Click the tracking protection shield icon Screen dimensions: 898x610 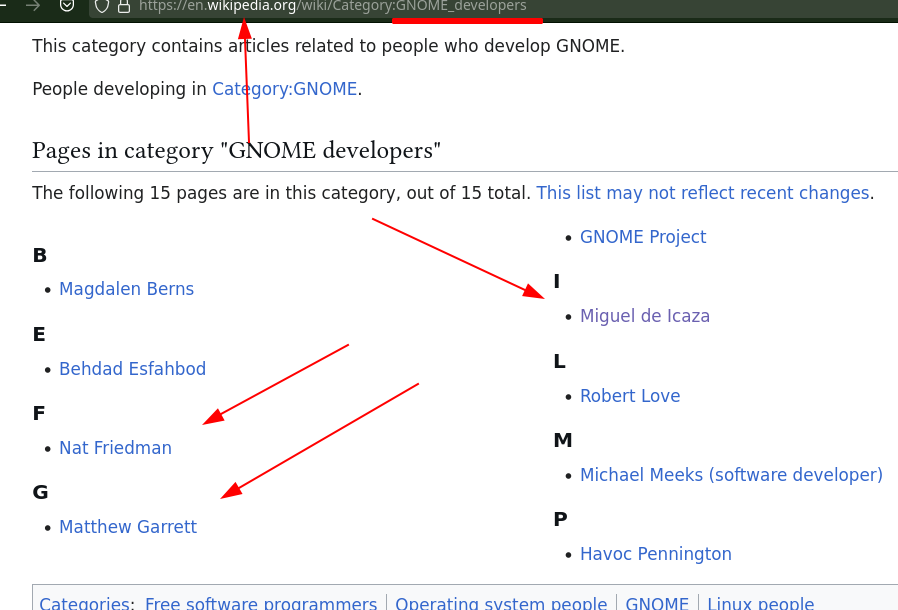(x=102, y=6)
